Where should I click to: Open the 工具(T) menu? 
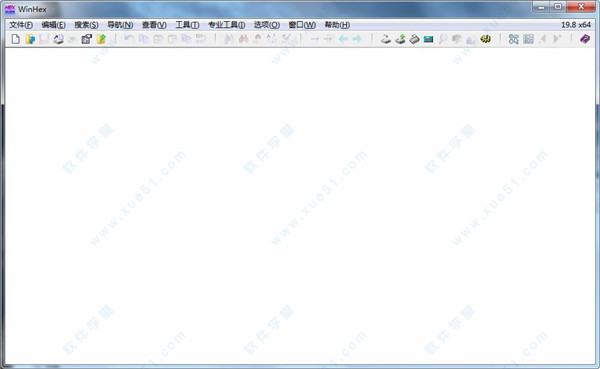click(x=187, y=25)
